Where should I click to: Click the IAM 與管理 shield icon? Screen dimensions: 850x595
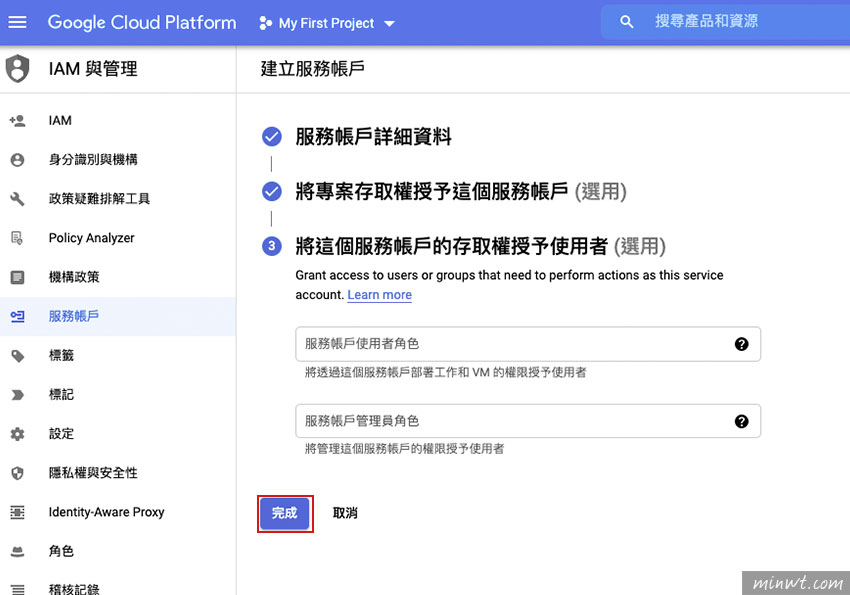17,69
